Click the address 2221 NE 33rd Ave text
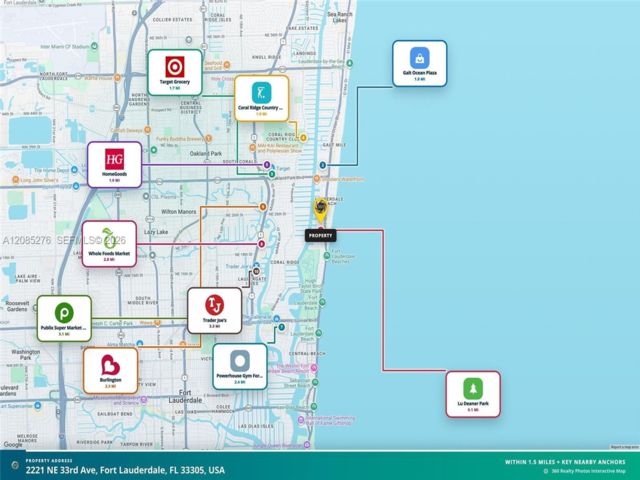 pyautogui.click(x=125, y=470)
